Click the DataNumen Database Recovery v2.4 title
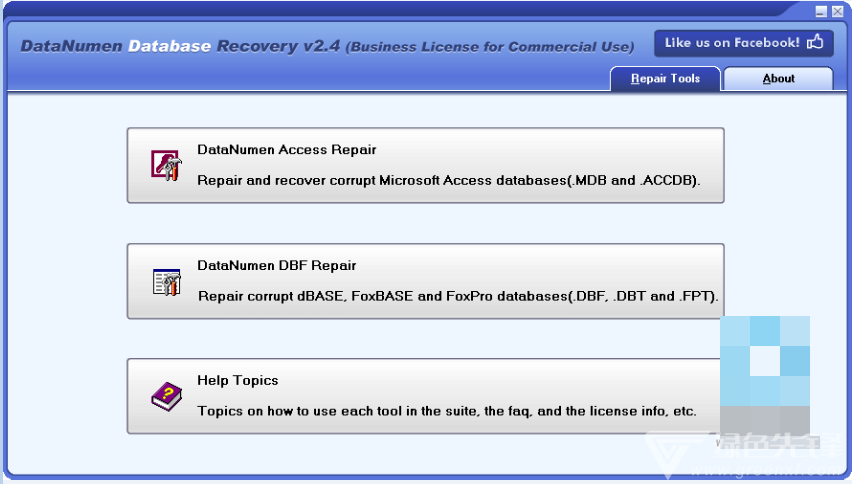The width and height of the screenshot is (852, 484). click(180, 46)
